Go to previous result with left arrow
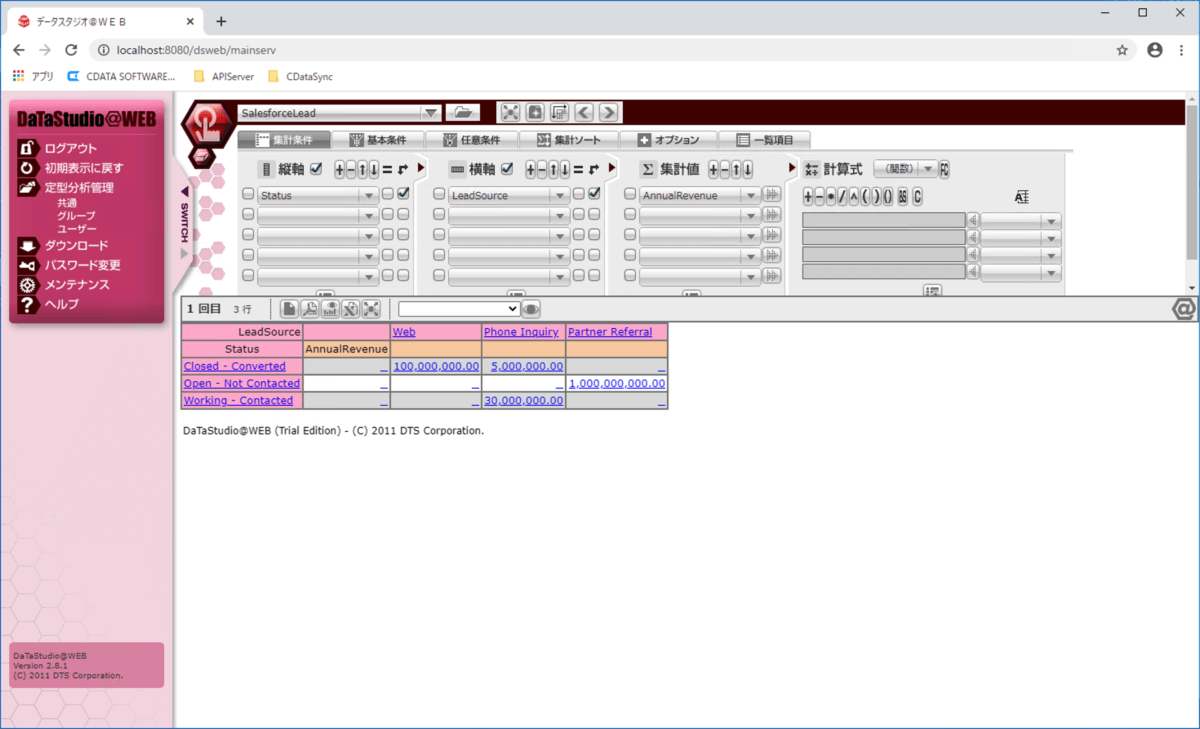Viewport: 1200px width, 729px height. [x=584, y=113]
